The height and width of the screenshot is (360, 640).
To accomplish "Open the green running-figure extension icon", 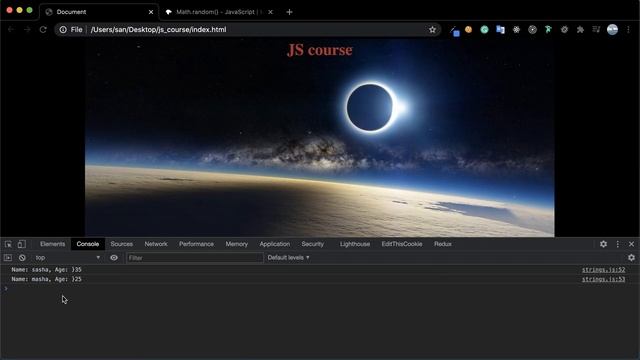I will (x=548, y=29).
